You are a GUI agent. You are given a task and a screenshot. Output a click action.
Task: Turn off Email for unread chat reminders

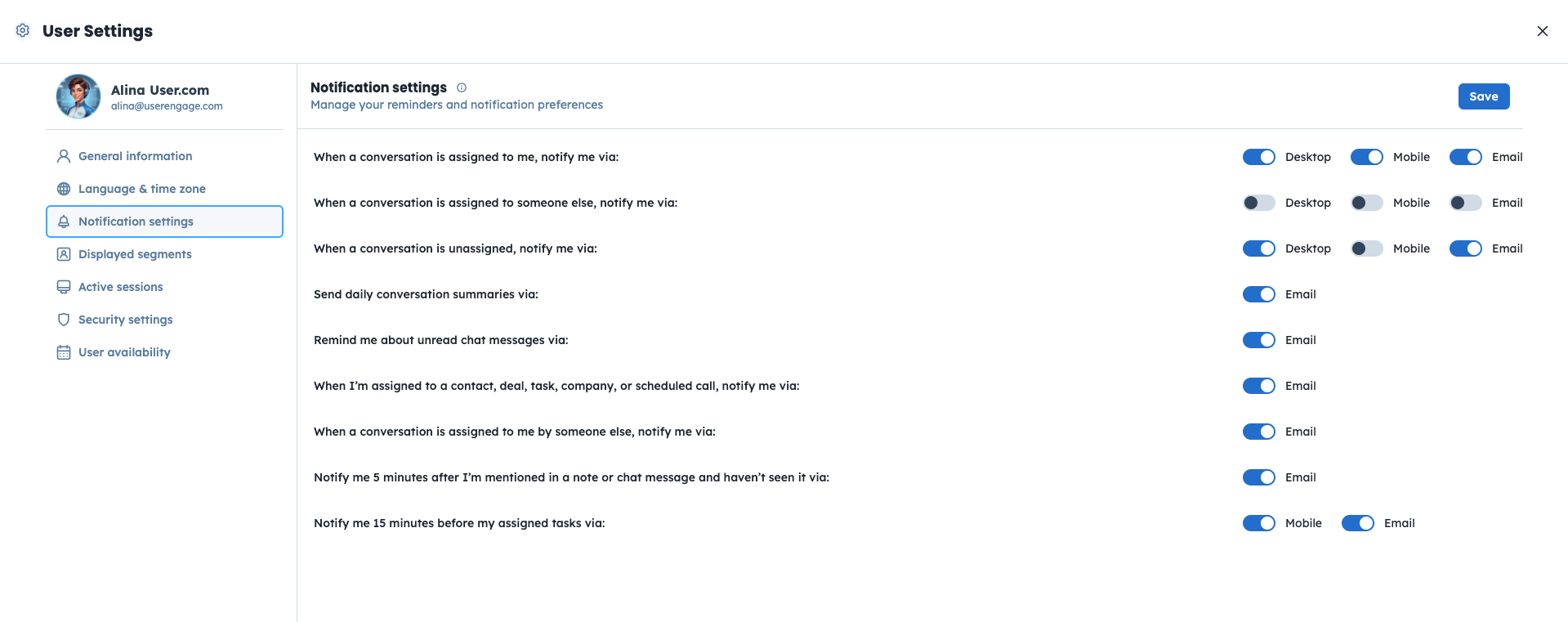(x=1258, y=340)
